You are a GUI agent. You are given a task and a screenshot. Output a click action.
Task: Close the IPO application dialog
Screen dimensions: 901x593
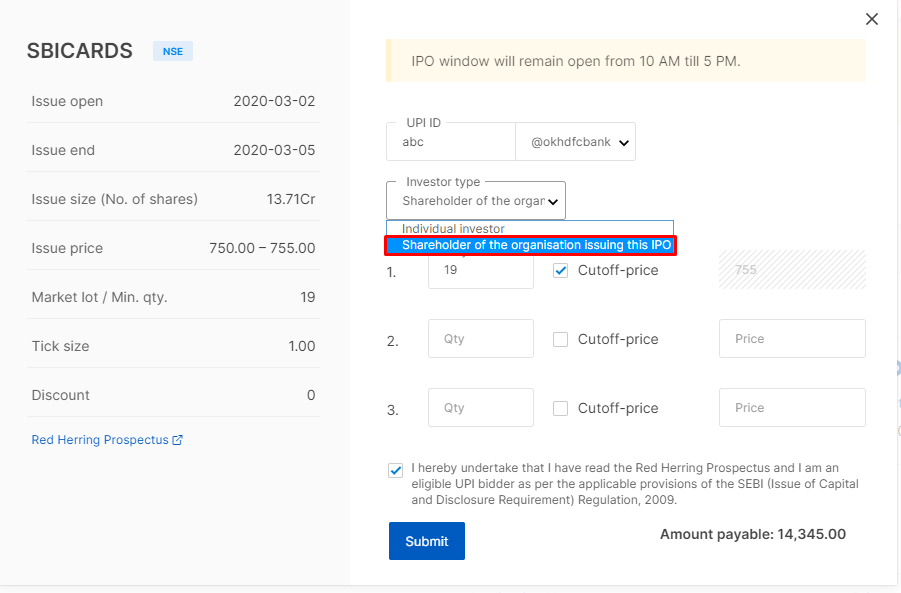point(872,19)
